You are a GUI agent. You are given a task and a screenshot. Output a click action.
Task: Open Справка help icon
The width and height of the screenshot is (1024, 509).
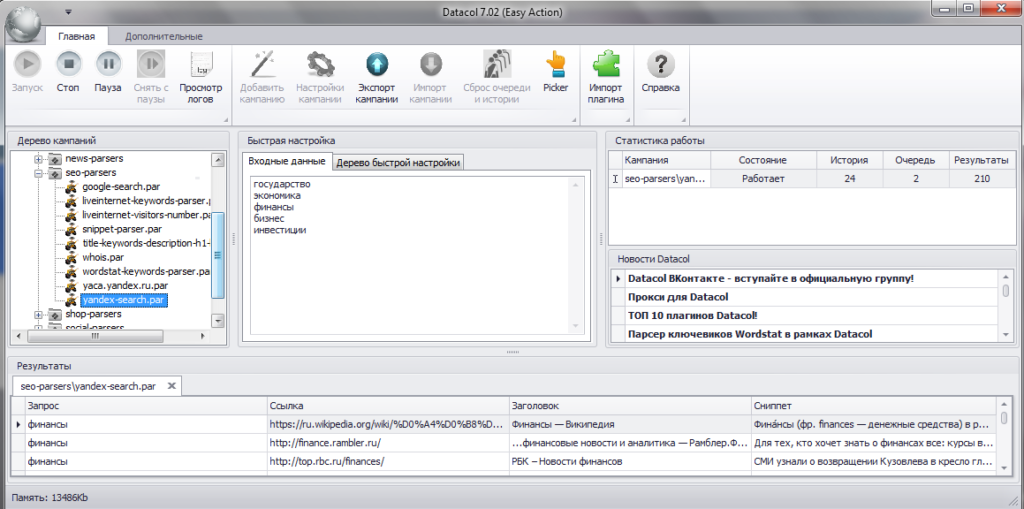pos(660,64)
